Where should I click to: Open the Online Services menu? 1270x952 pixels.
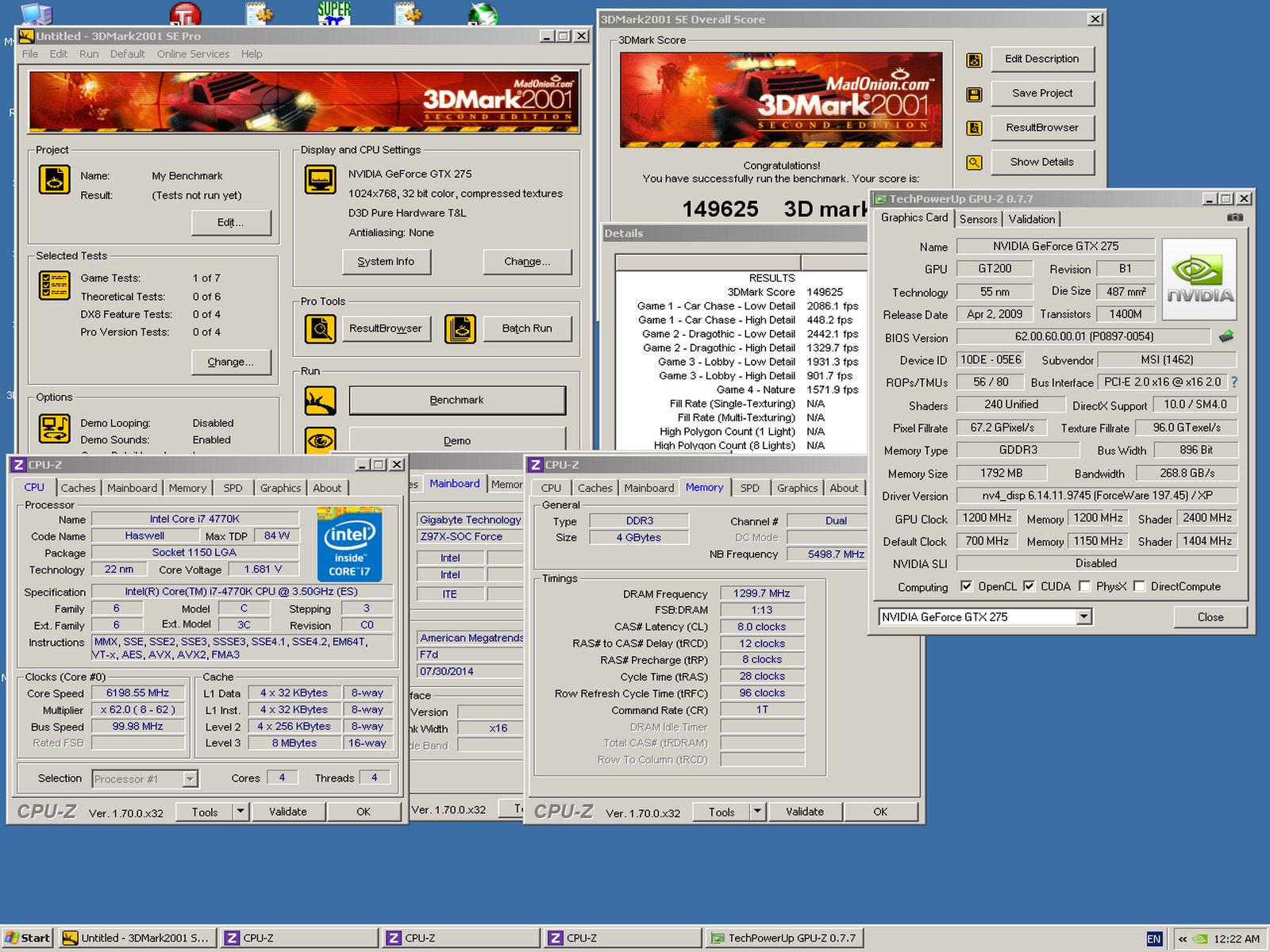(x=193, y=54)
